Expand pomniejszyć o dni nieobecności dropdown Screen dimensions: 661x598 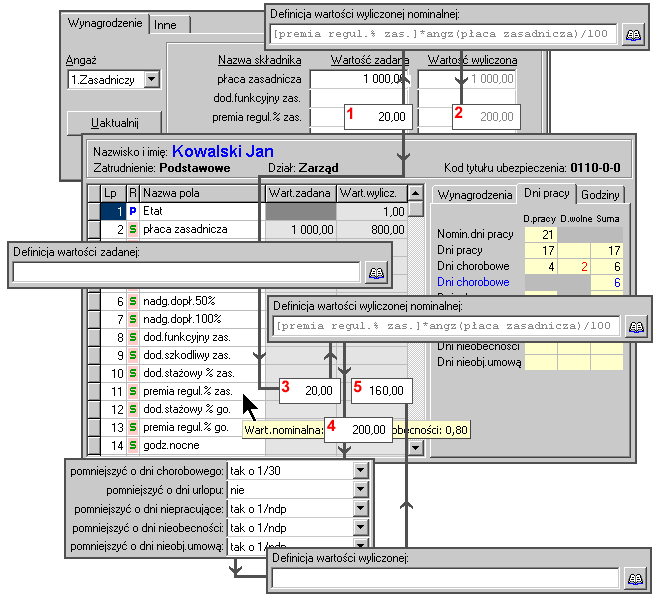[361, 528]
